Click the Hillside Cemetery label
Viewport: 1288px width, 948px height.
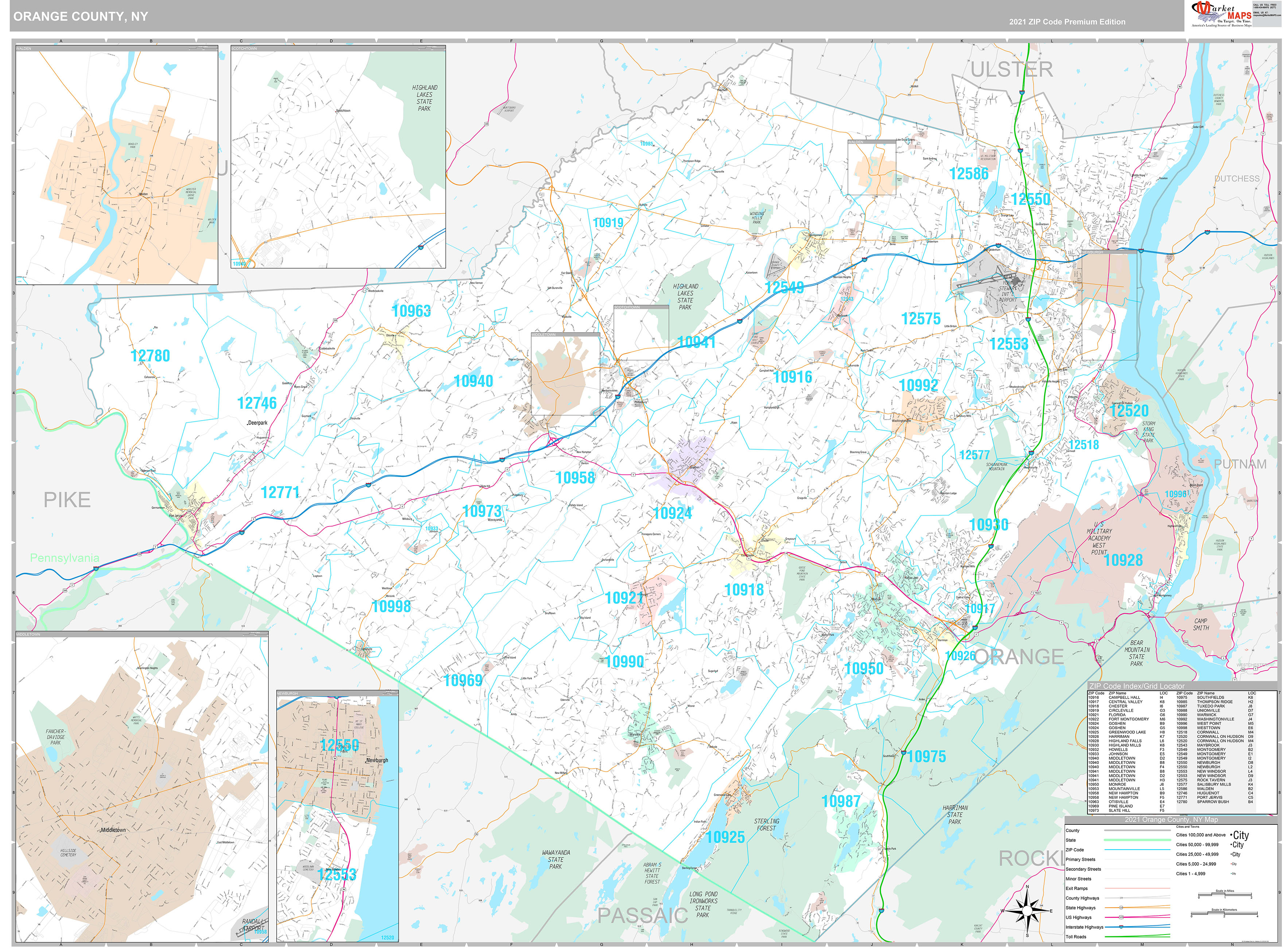(x=68, y=853)
